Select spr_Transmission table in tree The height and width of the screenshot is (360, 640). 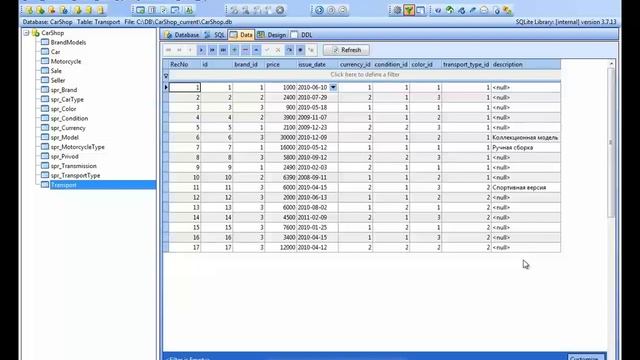[73, 166]
